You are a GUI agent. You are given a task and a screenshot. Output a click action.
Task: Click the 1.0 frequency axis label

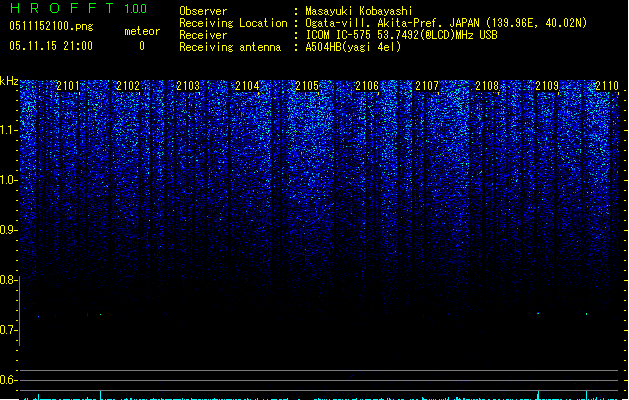coord(8,180)
